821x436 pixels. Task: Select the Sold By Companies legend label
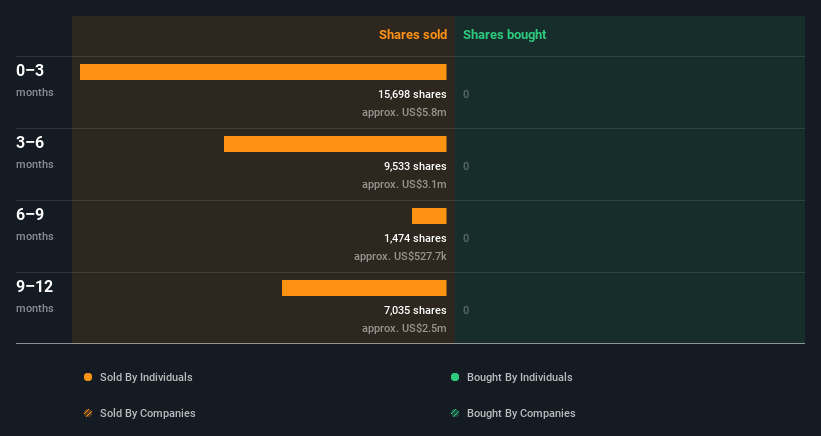(148, 413)
